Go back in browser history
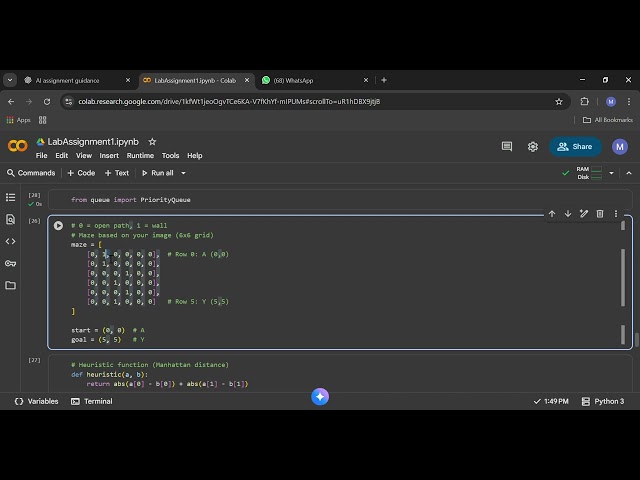Viewport: 640px width, 480px height. [11, 102]
